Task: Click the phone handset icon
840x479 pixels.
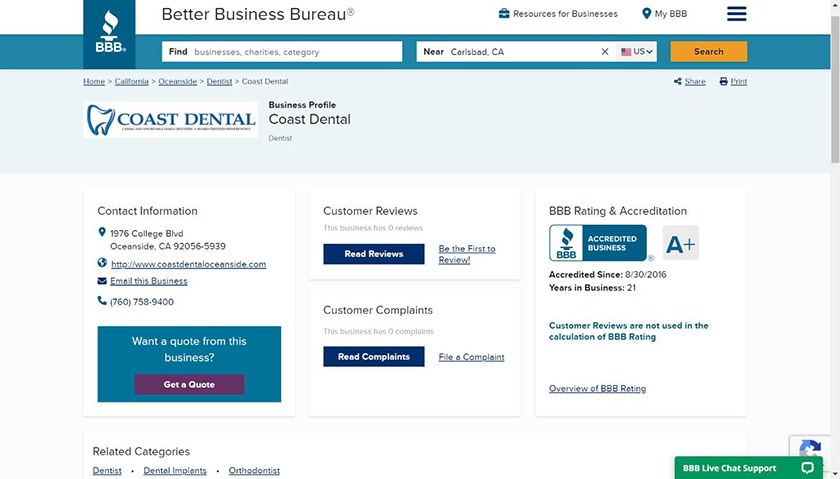Action: [x=102, y=301]
